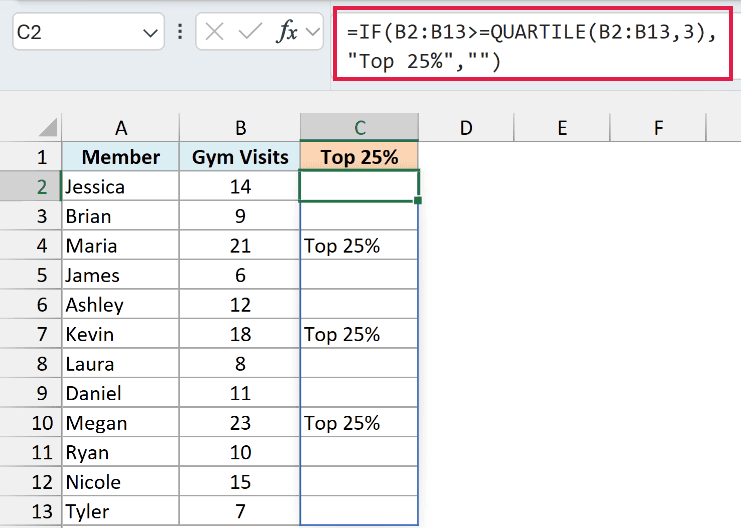Click the Name Box showing C2
This screenshot has height=528, width=741.
(x=88, y=32)
